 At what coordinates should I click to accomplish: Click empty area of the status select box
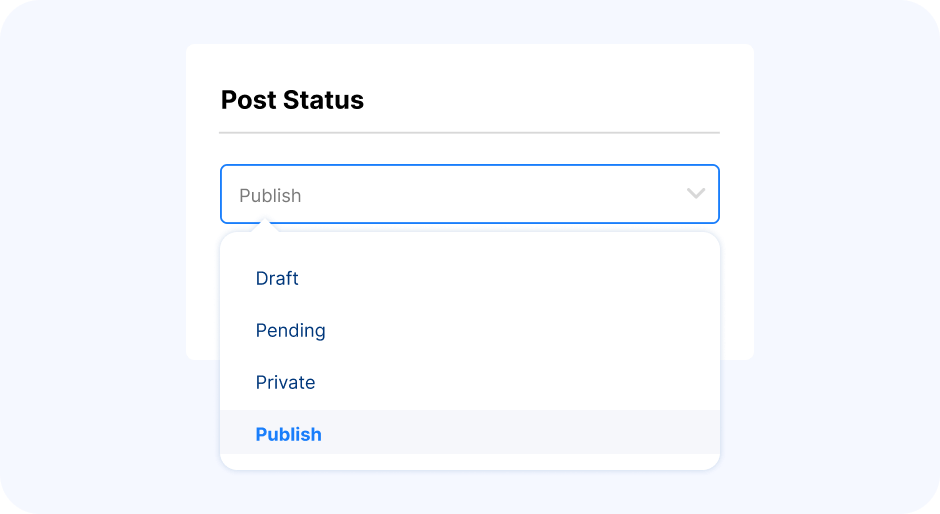[492, 194]
